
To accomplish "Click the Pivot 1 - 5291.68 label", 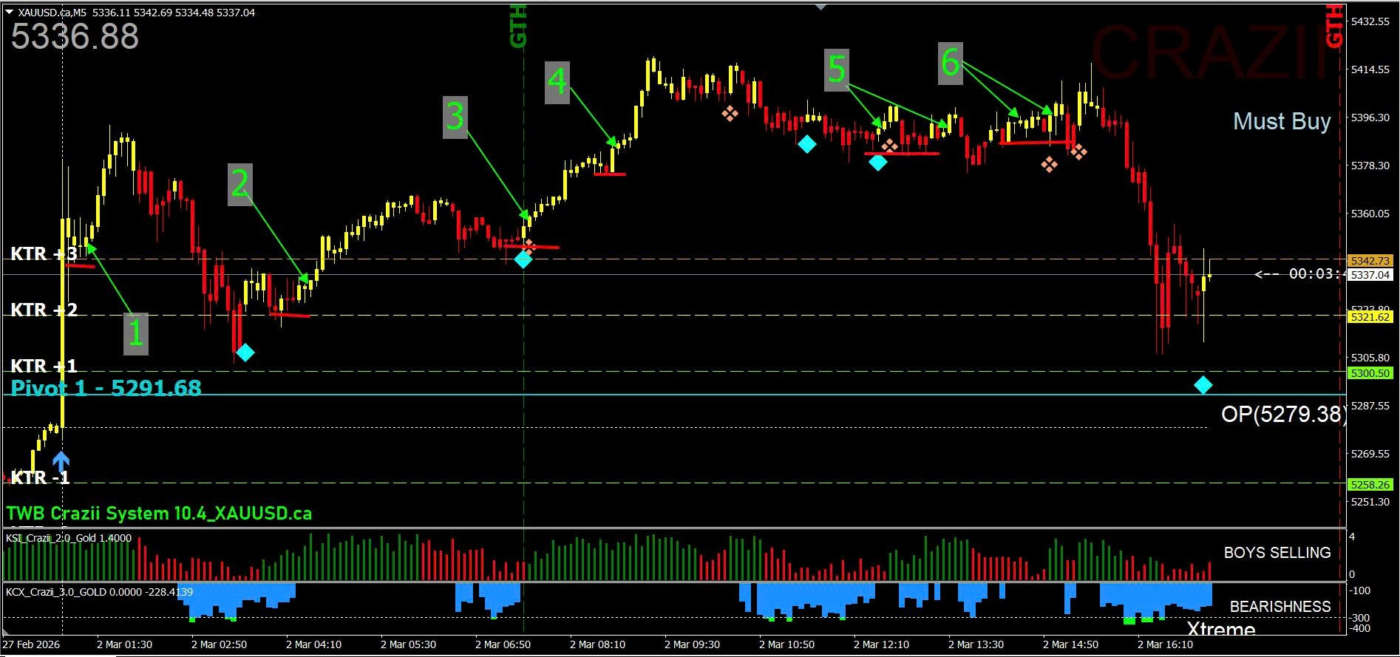I will (106, 387).
